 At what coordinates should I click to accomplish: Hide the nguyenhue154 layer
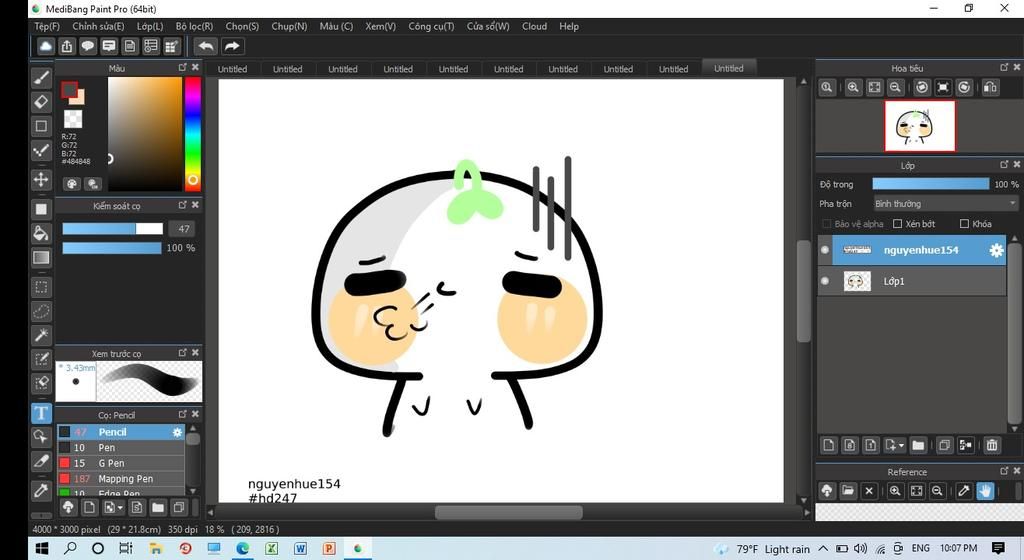[825, 250]
